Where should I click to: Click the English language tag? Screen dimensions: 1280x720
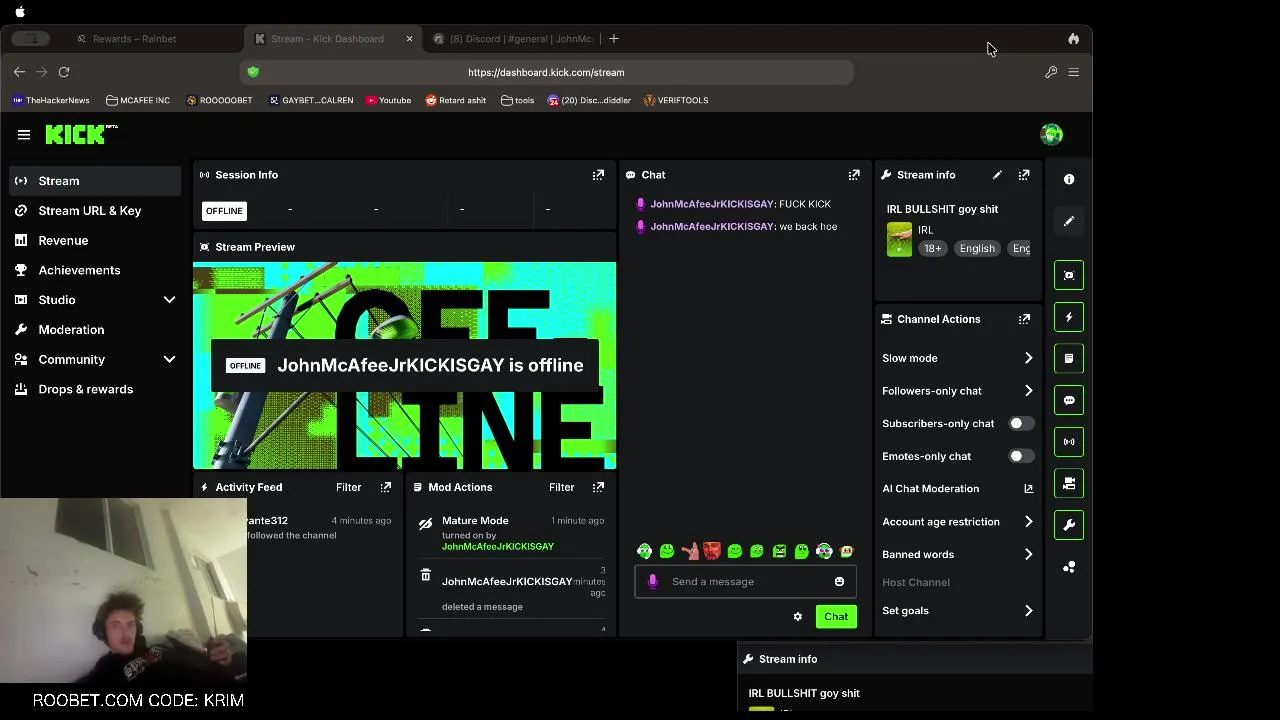977,248
